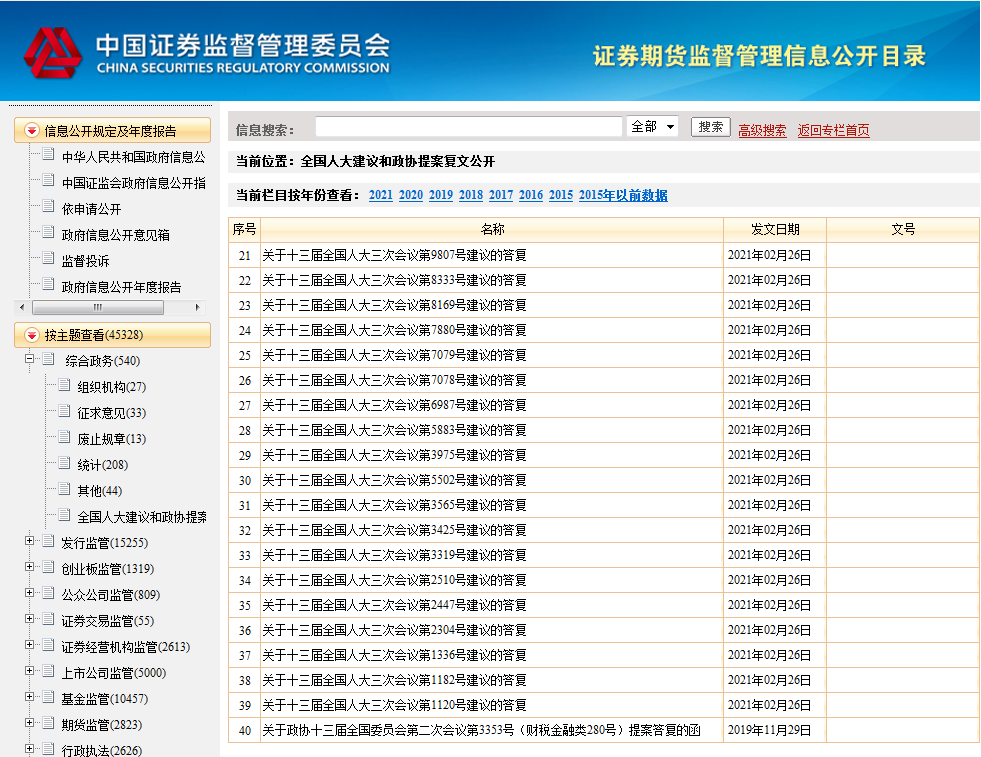This screenshot has height=757, width=981.
Task: Click the 搜索 button
Action: pos(711,127)
